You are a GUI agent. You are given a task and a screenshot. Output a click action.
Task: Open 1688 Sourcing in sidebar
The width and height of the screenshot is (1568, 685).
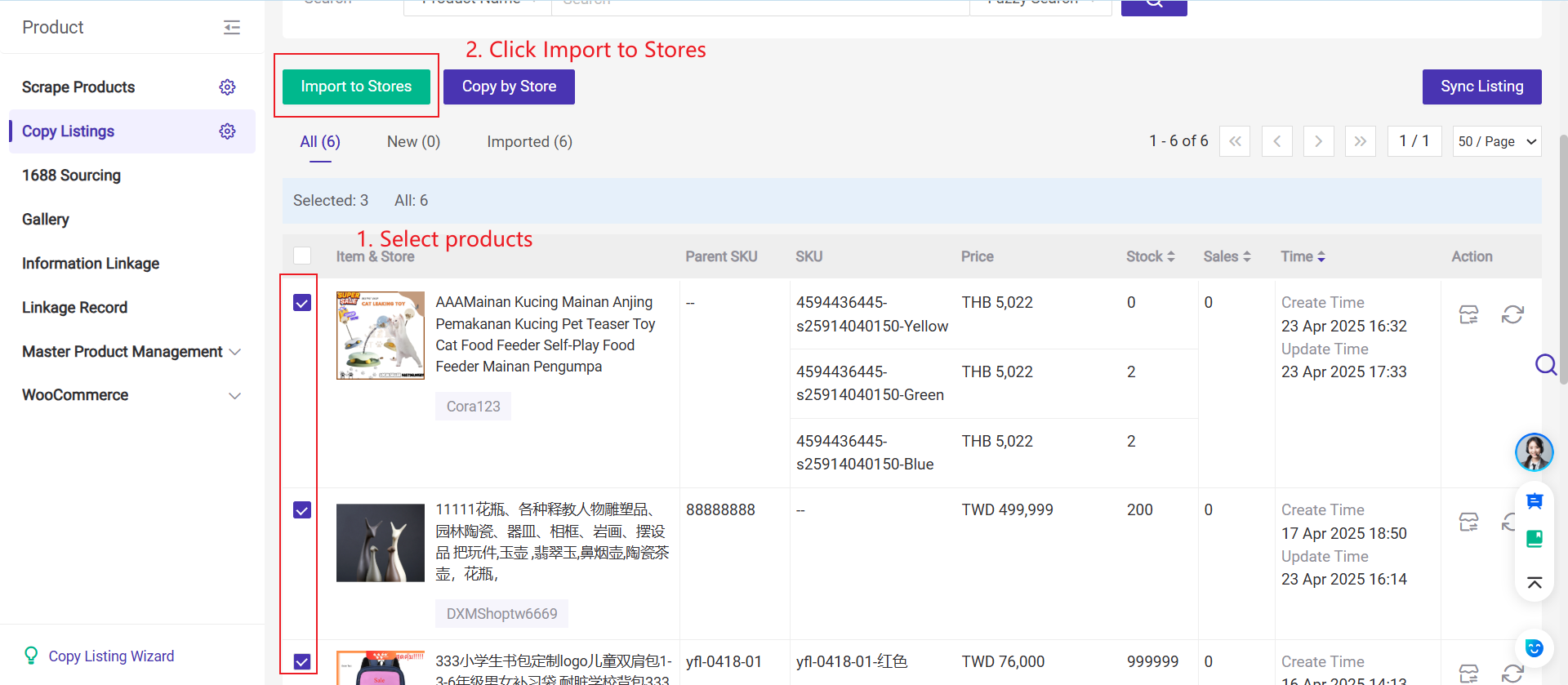71,176
